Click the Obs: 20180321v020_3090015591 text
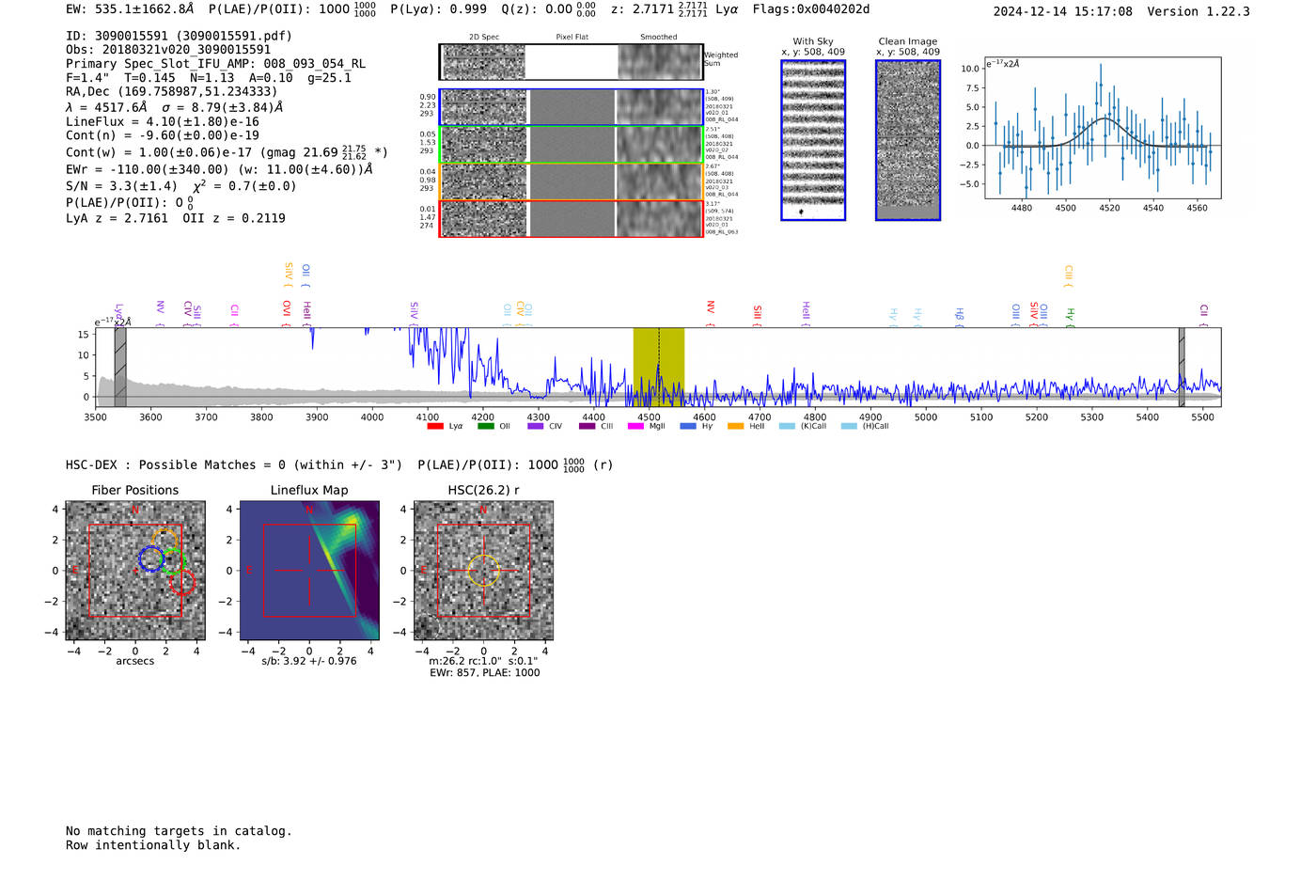The image size is (1316, 896). 168,50
